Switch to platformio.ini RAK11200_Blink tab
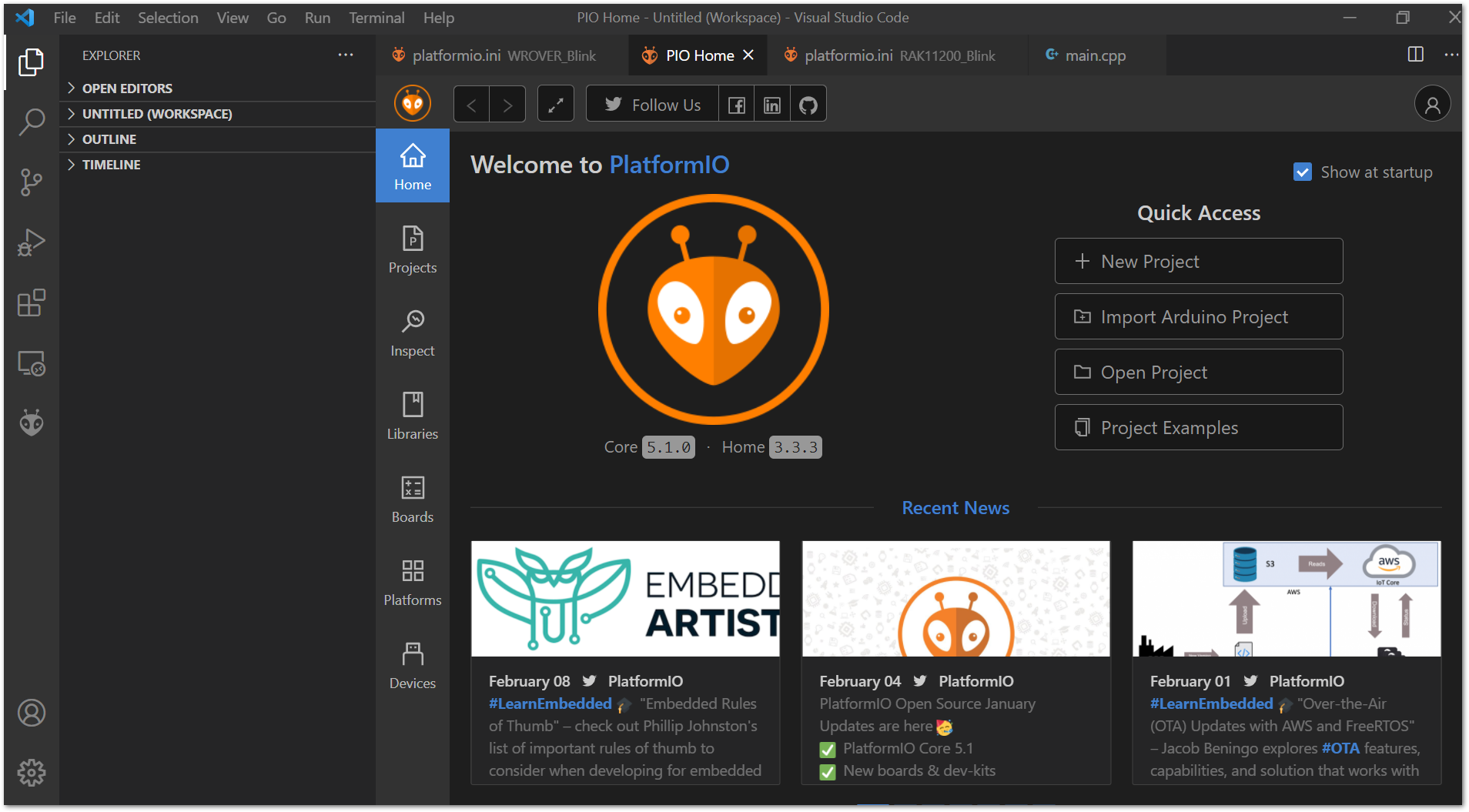Viewport: 1469px width, 812px height. click(x=897, y=55)
